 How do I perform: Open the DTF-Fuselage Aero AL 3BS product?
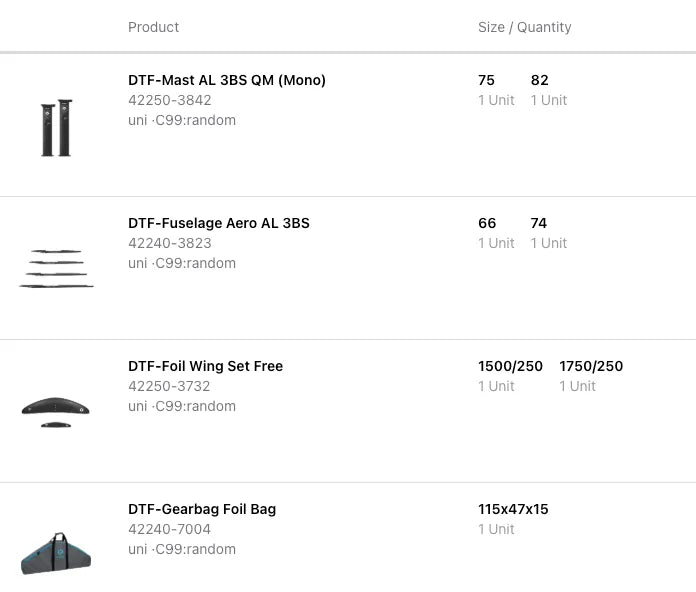coord(219,223)
